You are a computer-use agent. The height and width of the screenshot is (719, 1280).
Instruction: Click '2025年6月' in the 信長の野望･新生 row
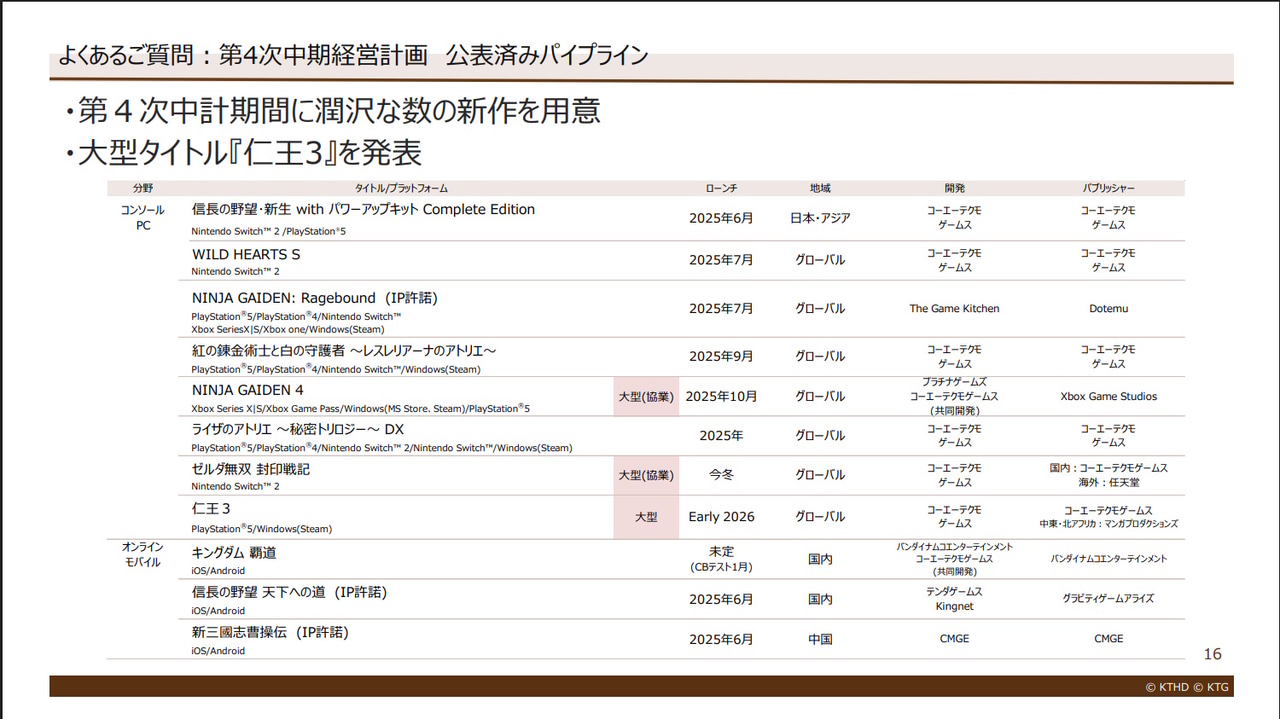pos(721,218)
